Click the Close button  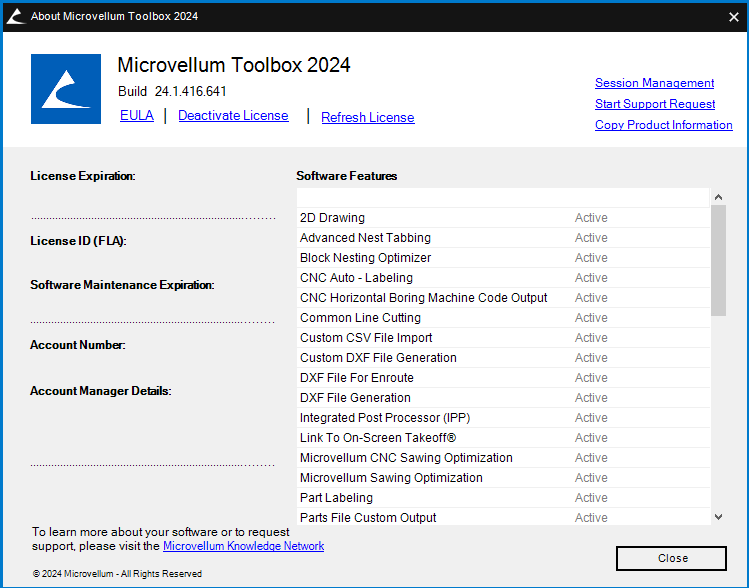671,558
